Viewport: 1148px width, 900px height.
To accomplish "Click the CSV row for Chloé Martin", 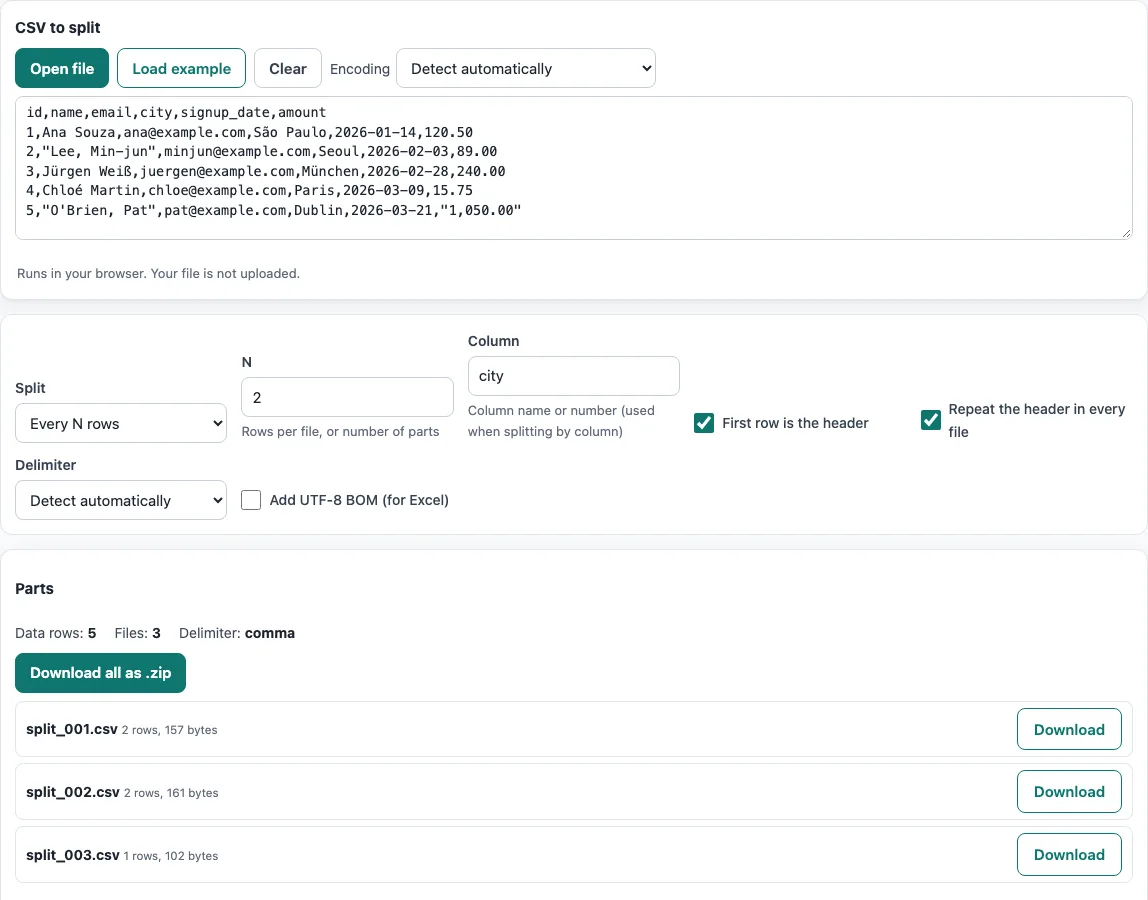I will [250, 190].
